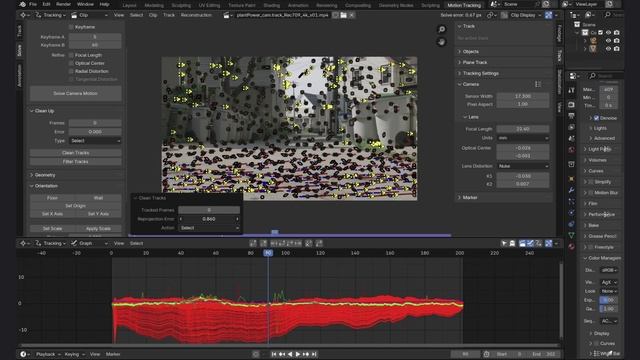Viewport: 640px width, 360px height.
Task: Open the Render menu
Action: [x=63, y=4]
